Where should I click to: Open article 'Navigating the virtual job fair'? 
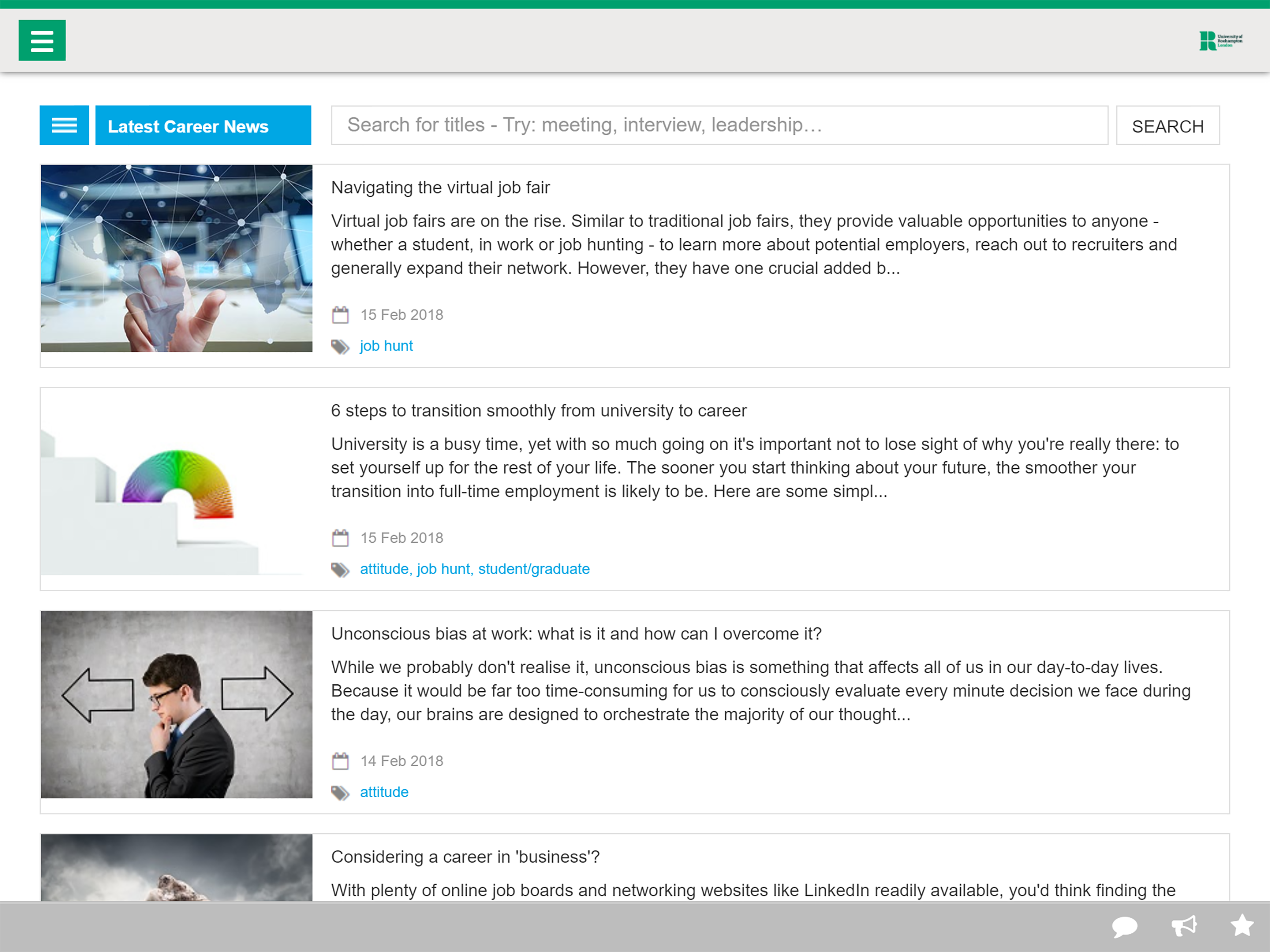click(440, 188)
